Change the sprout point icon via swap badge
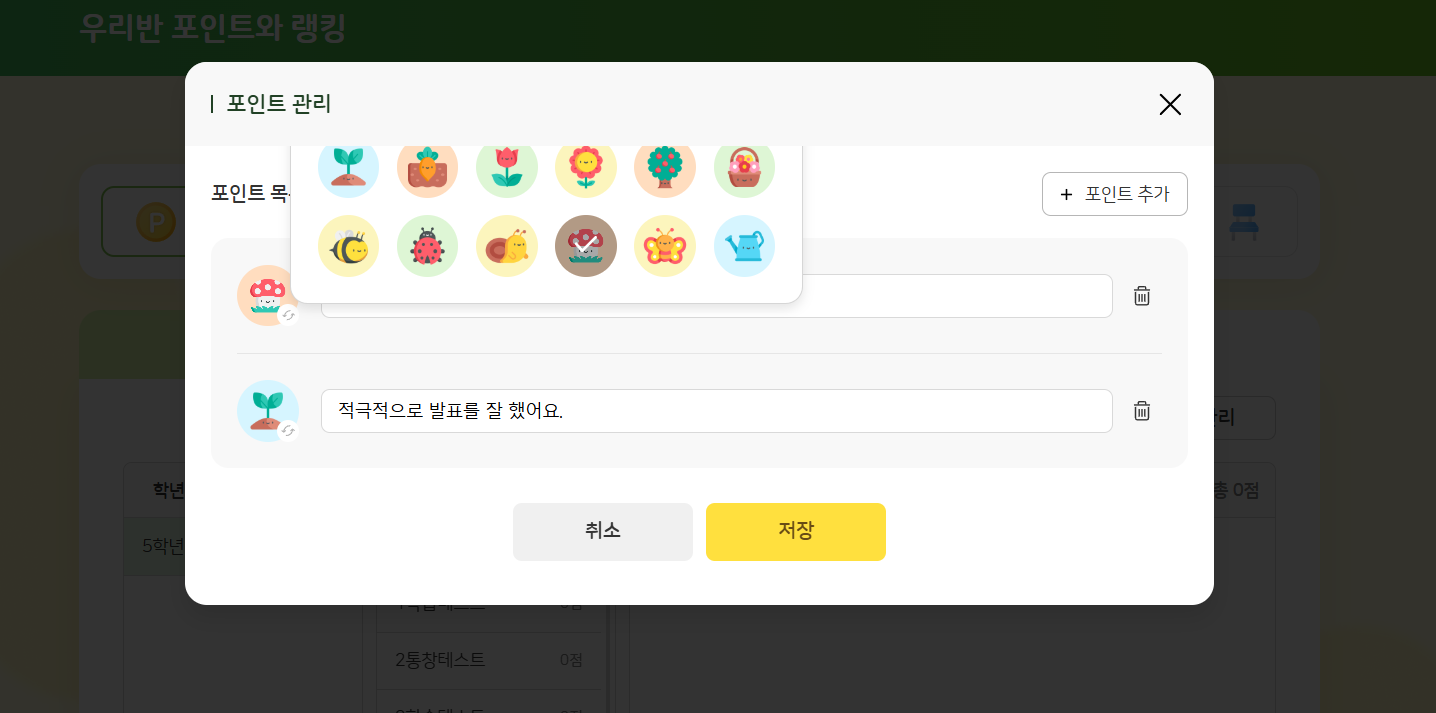The height and width of the screenshot is (713, 1436). pos(288,430)
